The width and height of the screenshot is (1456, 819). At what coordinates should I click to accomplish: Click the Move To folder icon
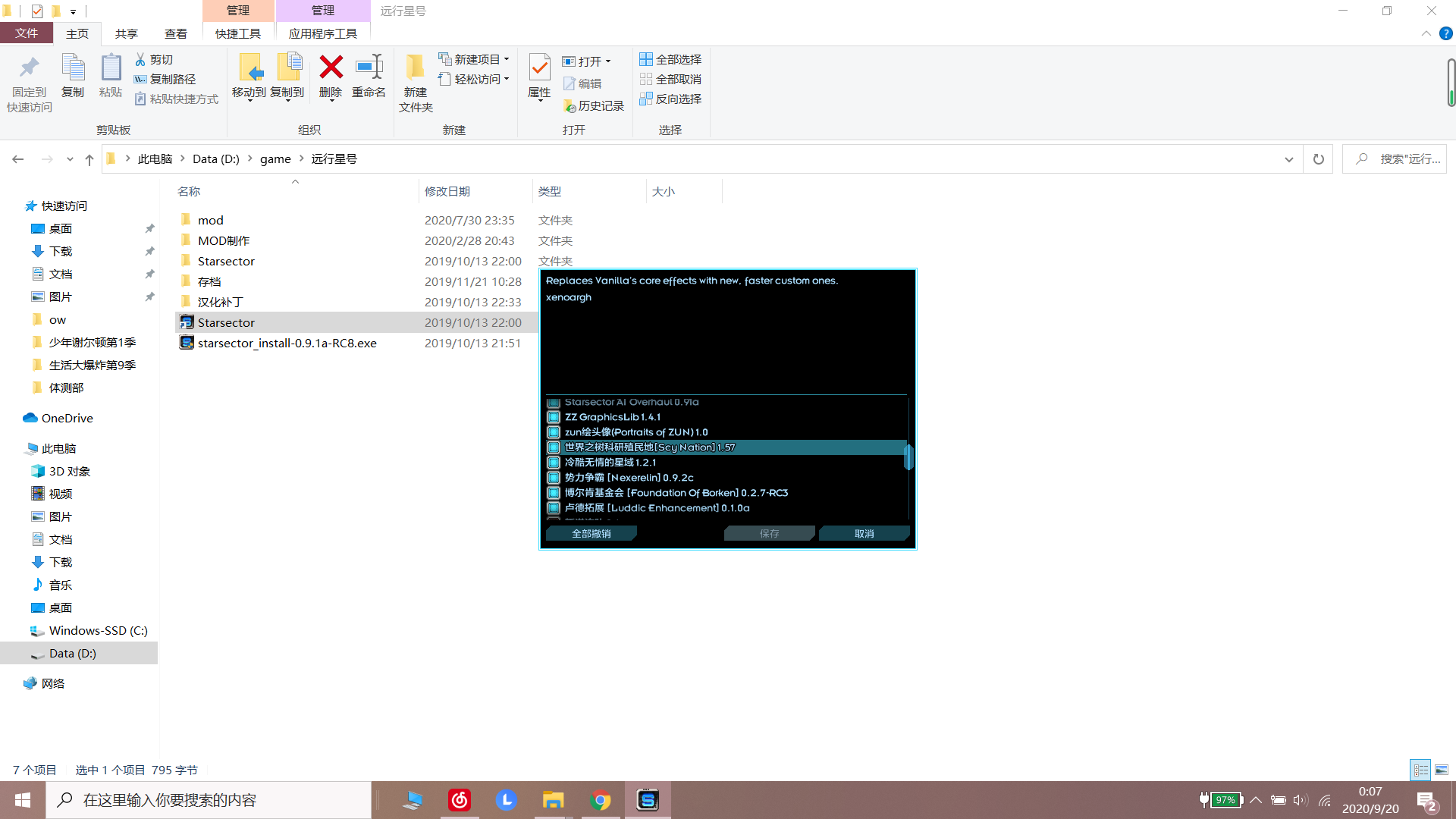(249, 68)
